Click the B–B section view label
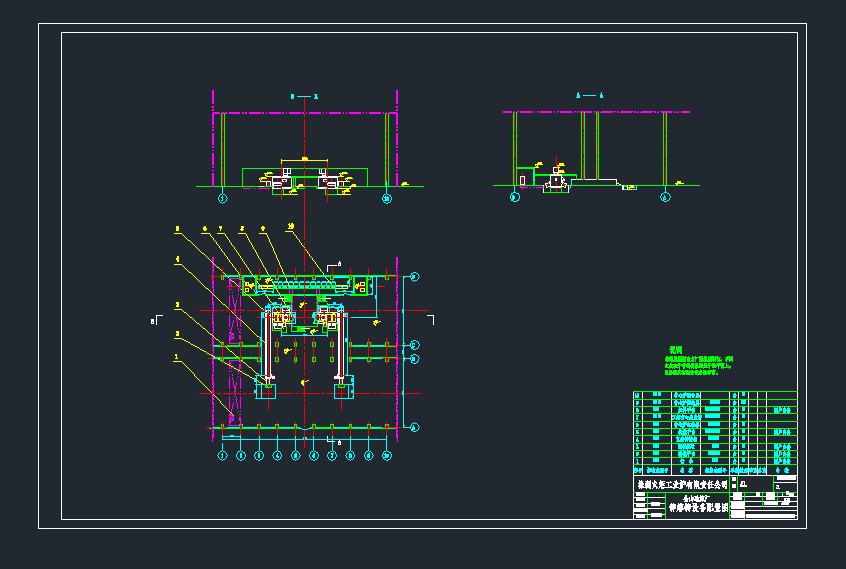This screenshot has height=569, width=846. coord(303,96)
